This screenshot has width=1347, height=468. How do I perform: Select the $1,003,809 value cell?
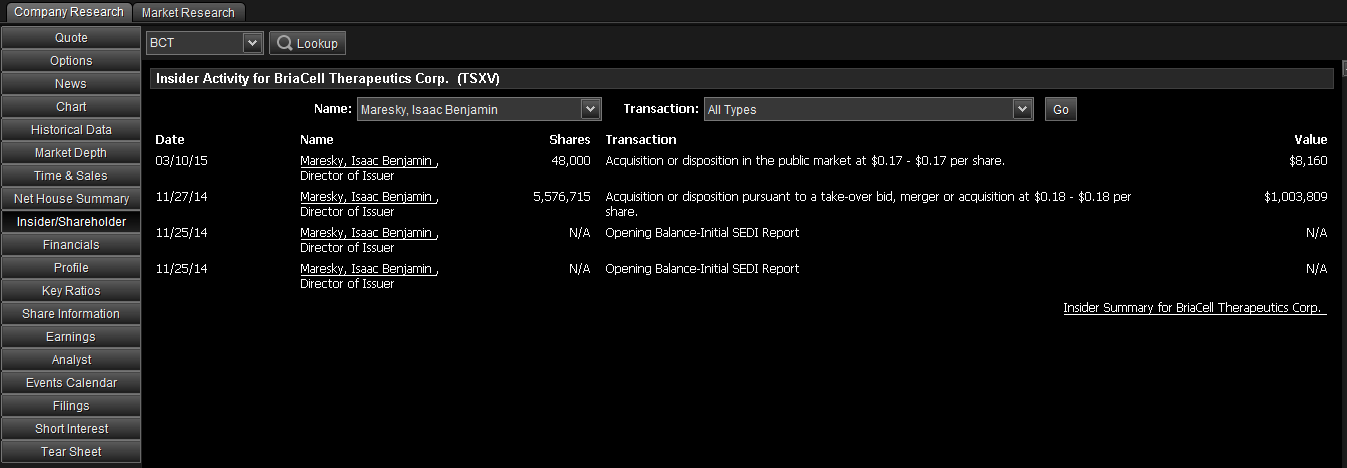[x=1296, y=198]
